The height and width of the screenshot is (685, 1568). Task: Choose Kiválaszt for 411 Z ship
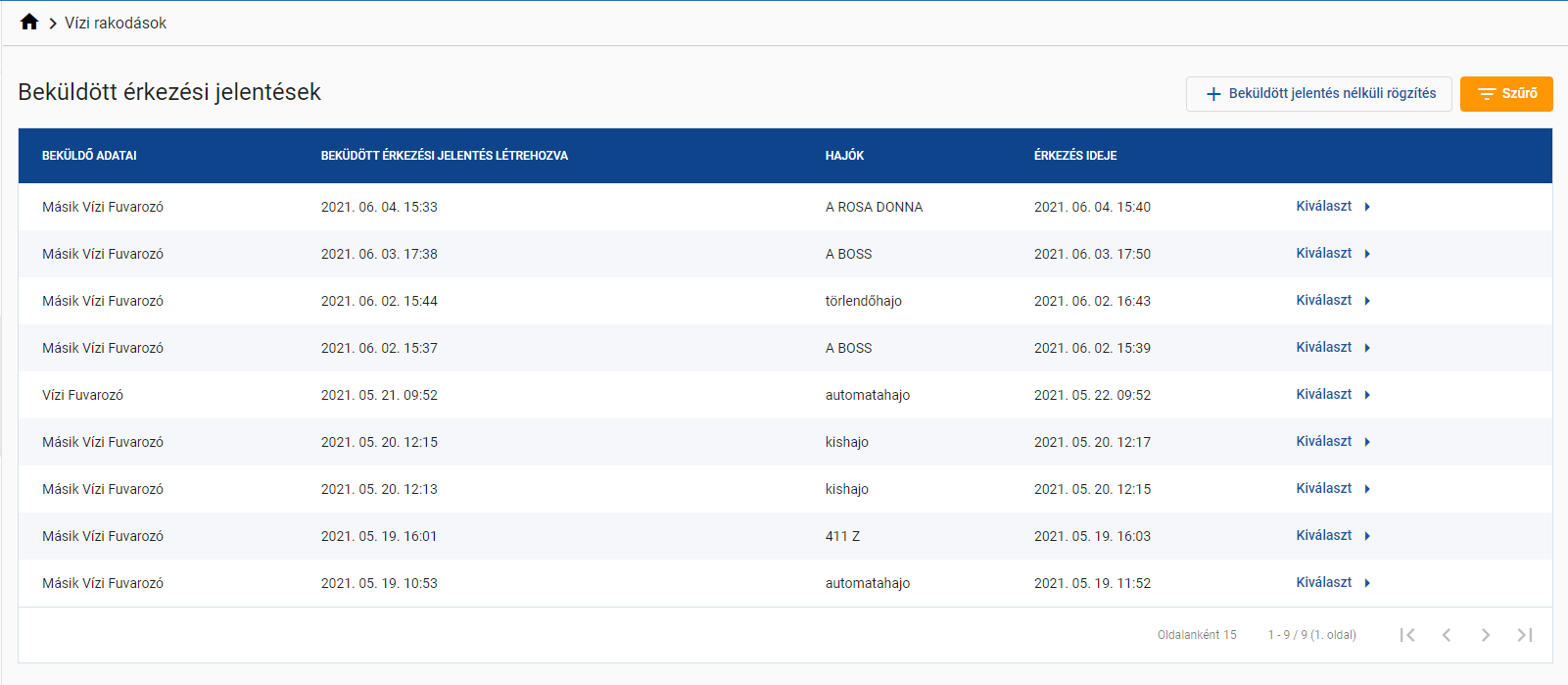pos(1324,536)
